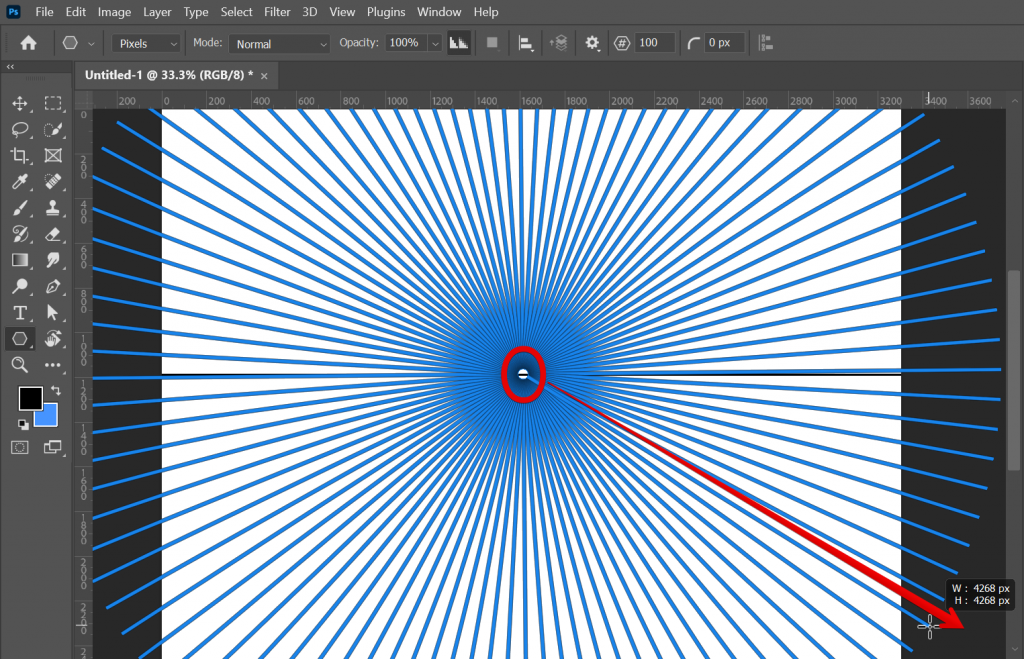Open the Mode dropdown in options bar
Image resolution: width=1024 pixels, height=659 pixels.
point(279,43)
